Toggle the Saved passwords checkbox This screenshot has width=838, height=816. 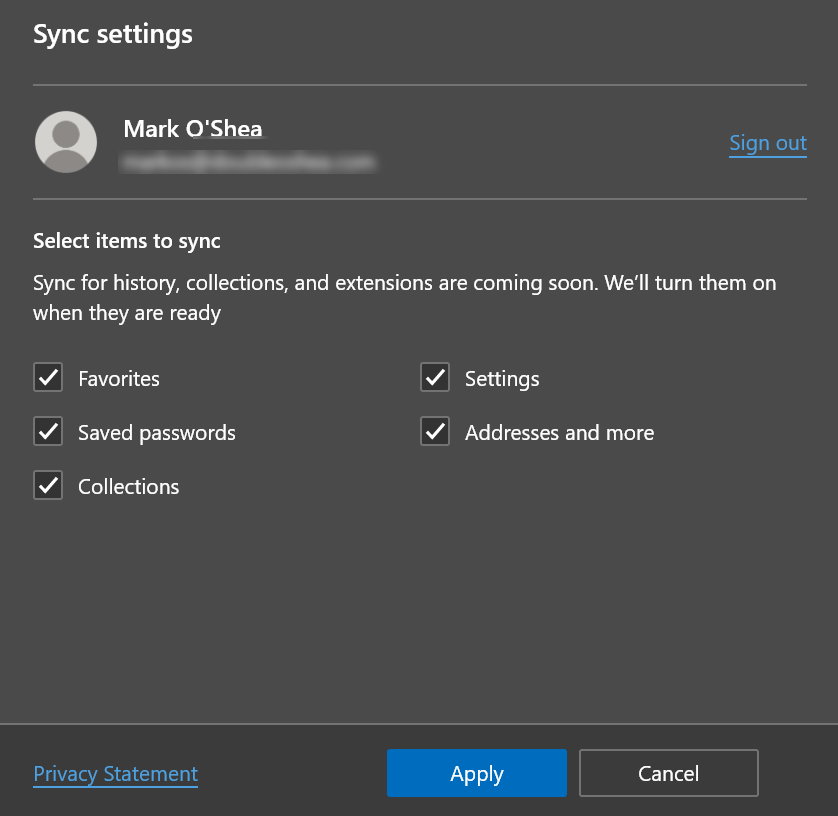48,432
